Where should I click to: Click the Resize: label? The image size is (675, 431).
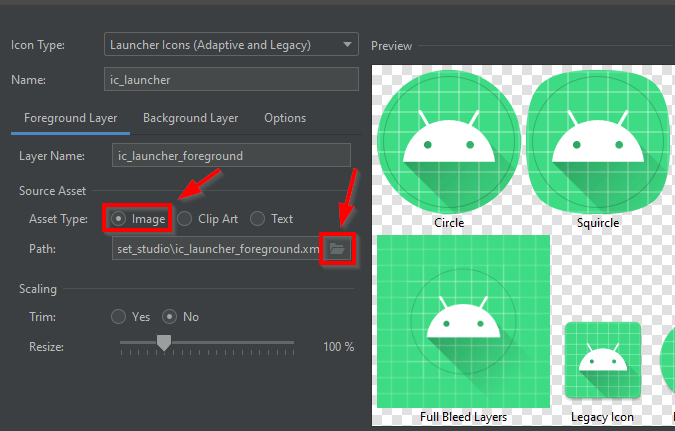click(x=46, y=347)
